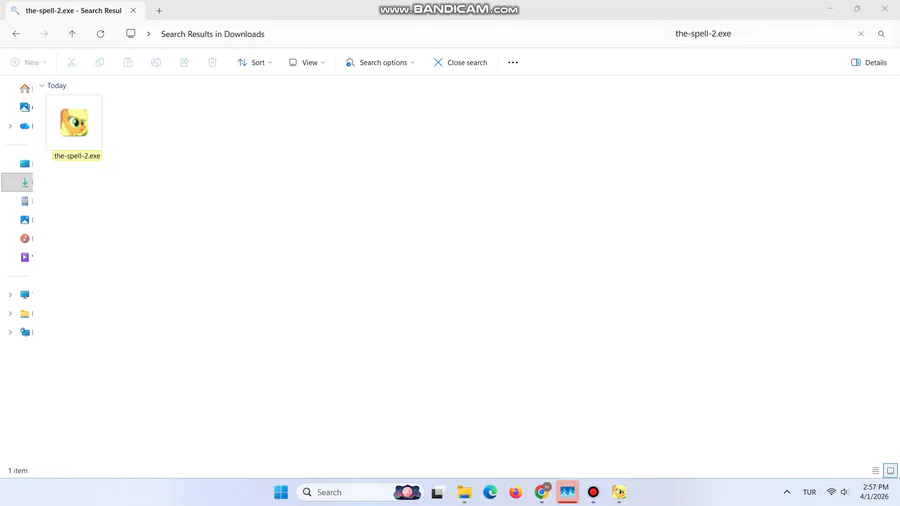Click the the-spell-2.exe file name label
This screenshot has height=506, width=900.
pyautogui.click(x=77, y=156)
